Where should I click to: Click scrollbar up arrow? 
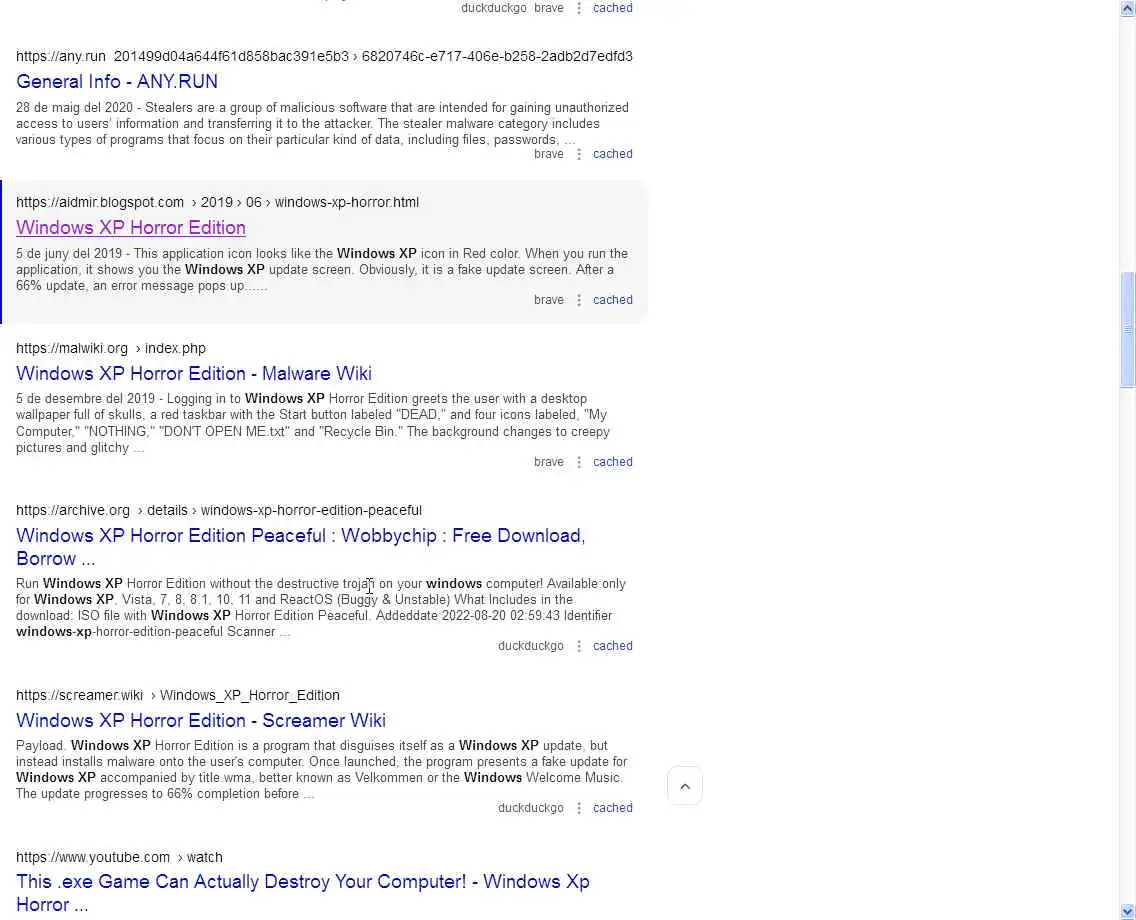[x=1127, y=8]
